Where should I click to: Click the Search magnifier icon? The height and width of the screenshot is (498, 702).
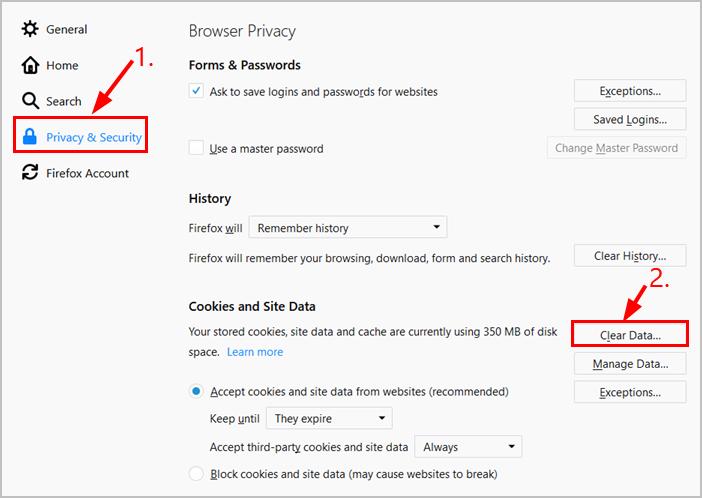click(x=30, y=101)
